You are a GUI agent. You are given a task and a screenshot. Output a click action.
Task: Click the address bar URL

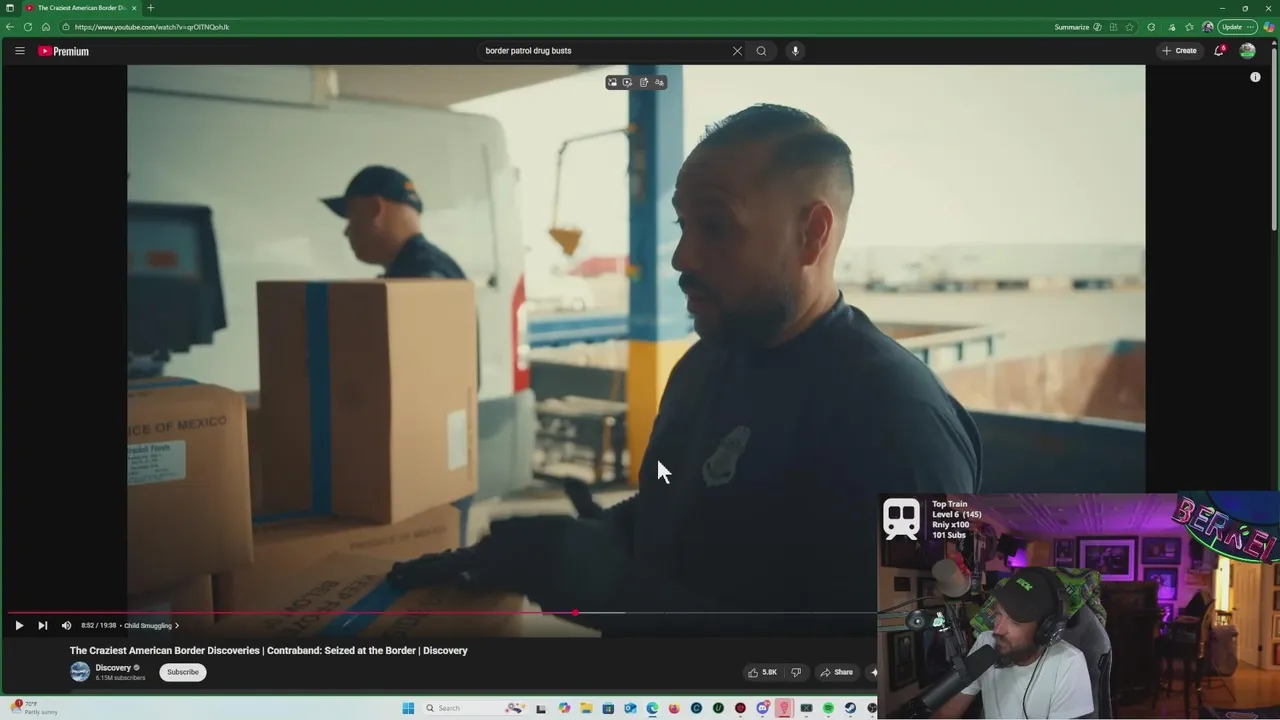coord(152,27)
